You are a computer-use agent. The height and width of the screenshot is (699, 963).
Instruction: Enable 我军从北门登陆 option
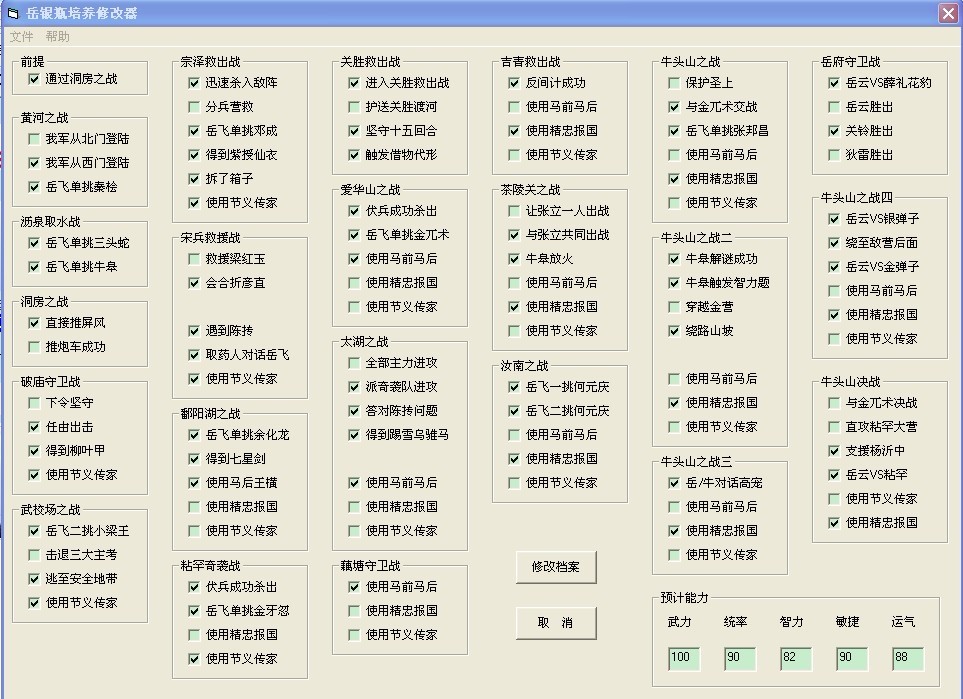click(34, 139)
